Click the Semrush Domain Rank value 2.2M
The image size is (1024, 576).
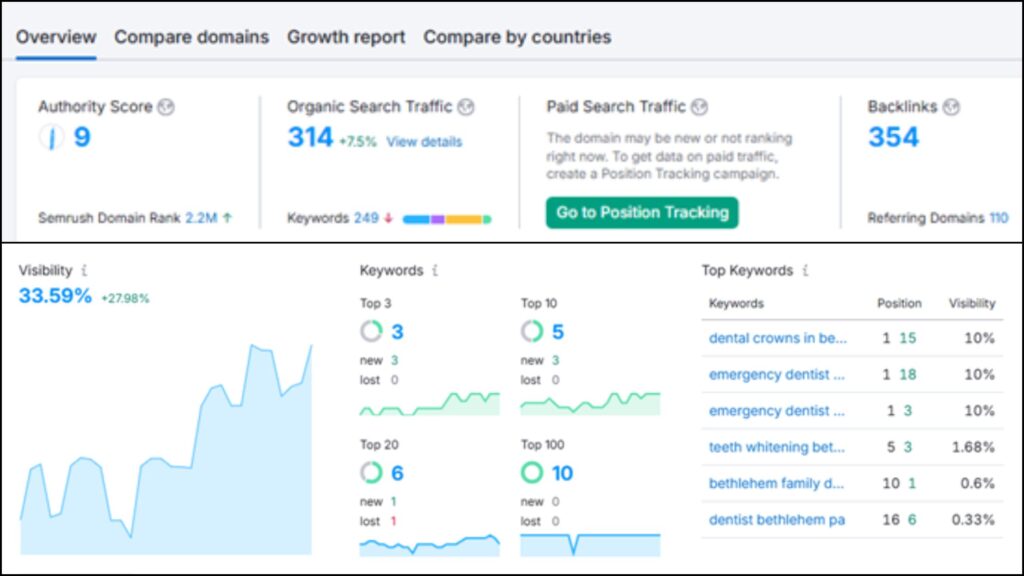click(201, 218)
